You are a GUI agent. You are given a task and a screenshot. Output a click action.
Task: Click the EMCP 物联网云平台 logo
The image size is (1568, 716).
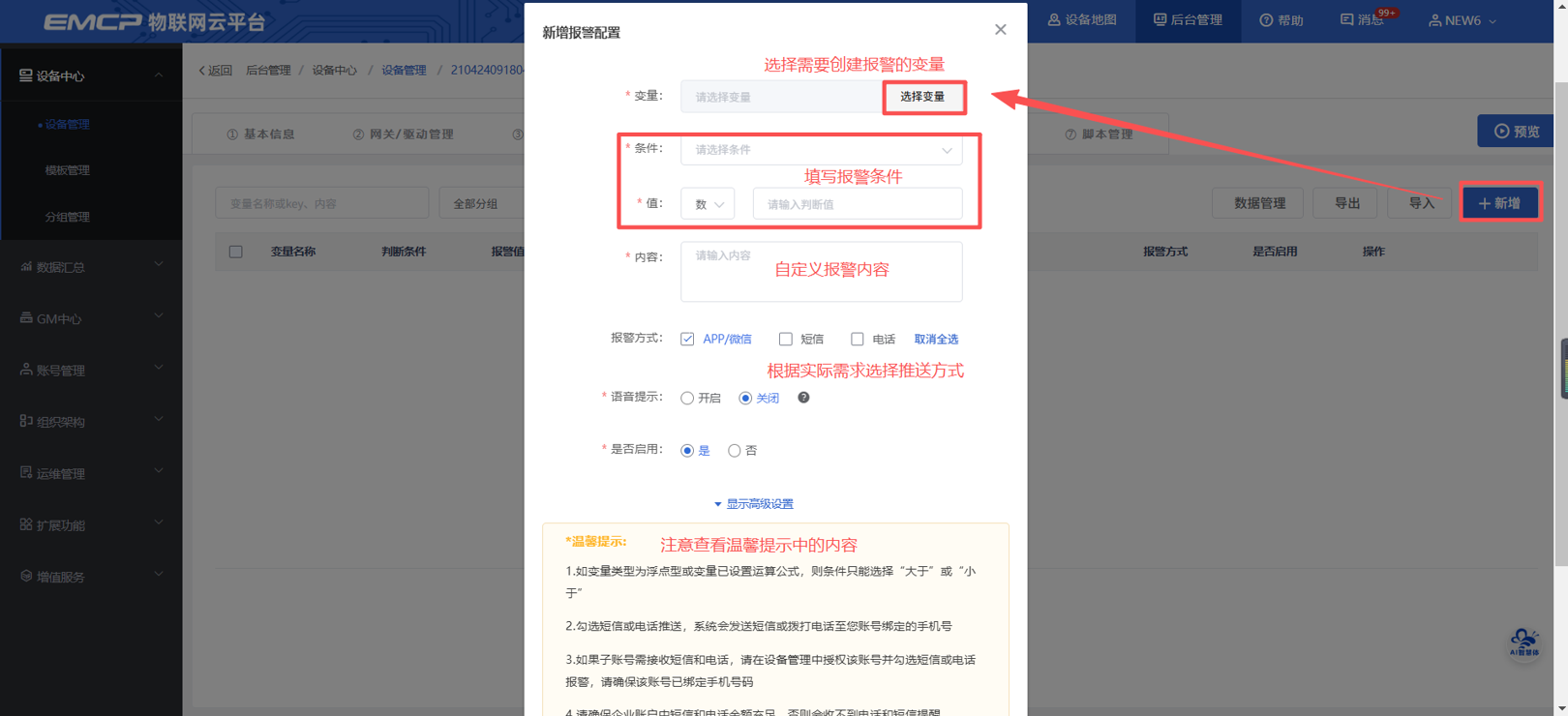click(x=155, y=21)
